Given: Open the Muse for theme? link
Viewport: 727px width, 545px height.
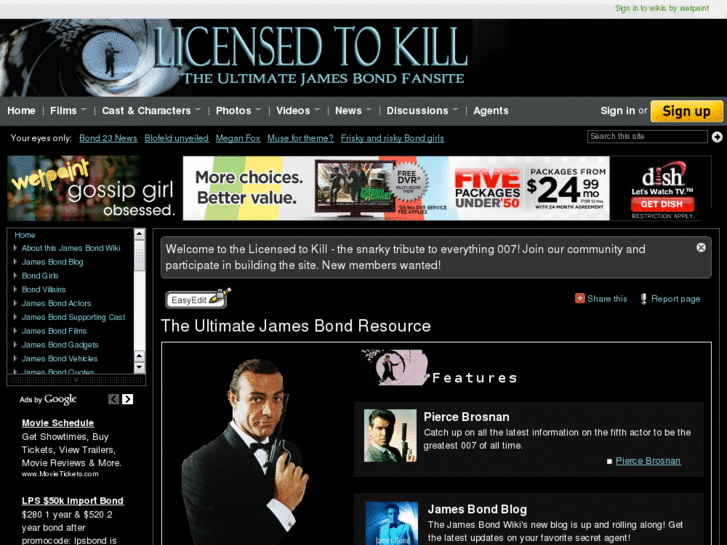Looking at the screenshot, I should (300, 138).
